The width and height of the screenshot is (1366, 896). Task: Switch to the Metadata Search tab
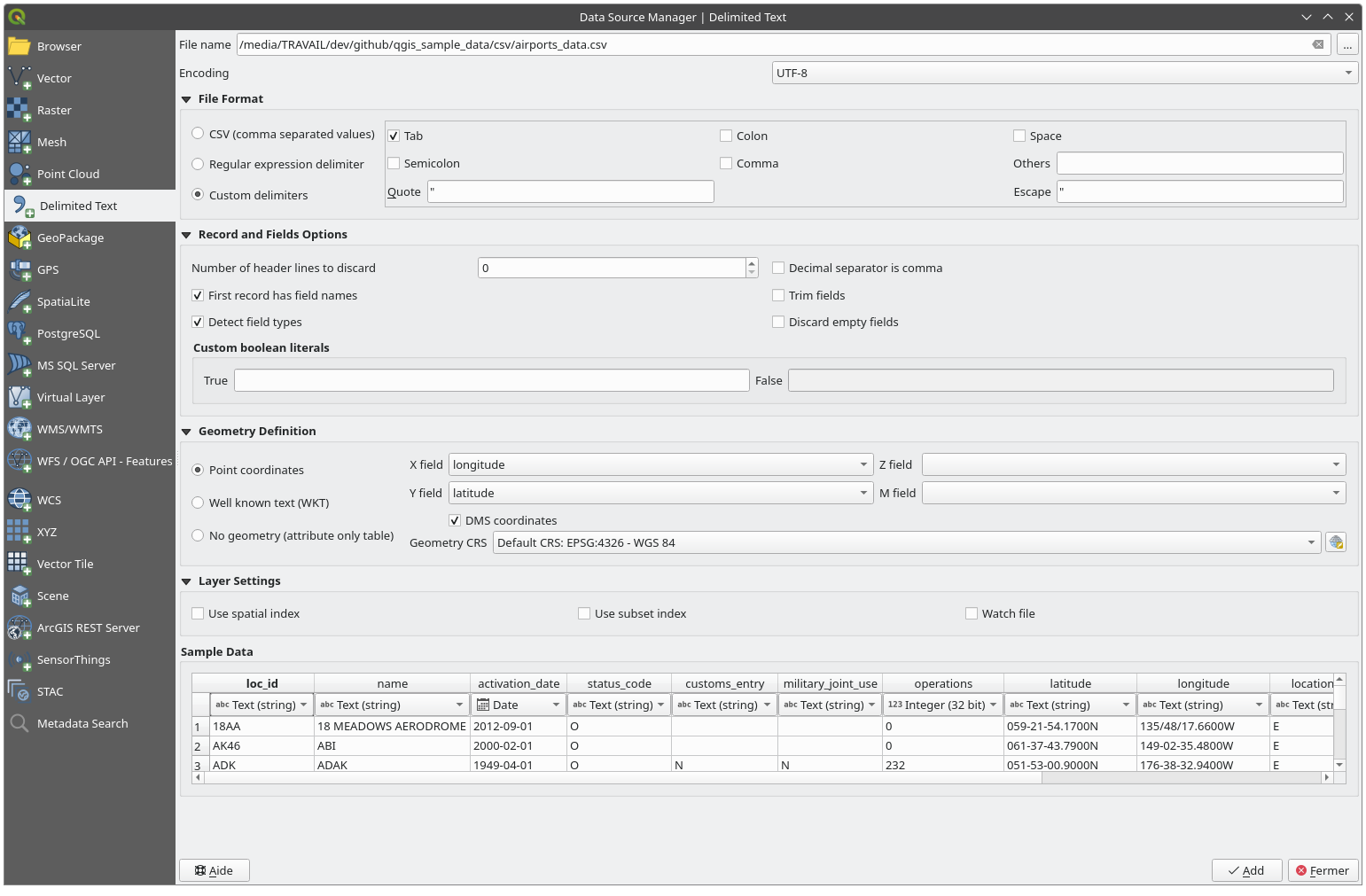click(82, 723)
